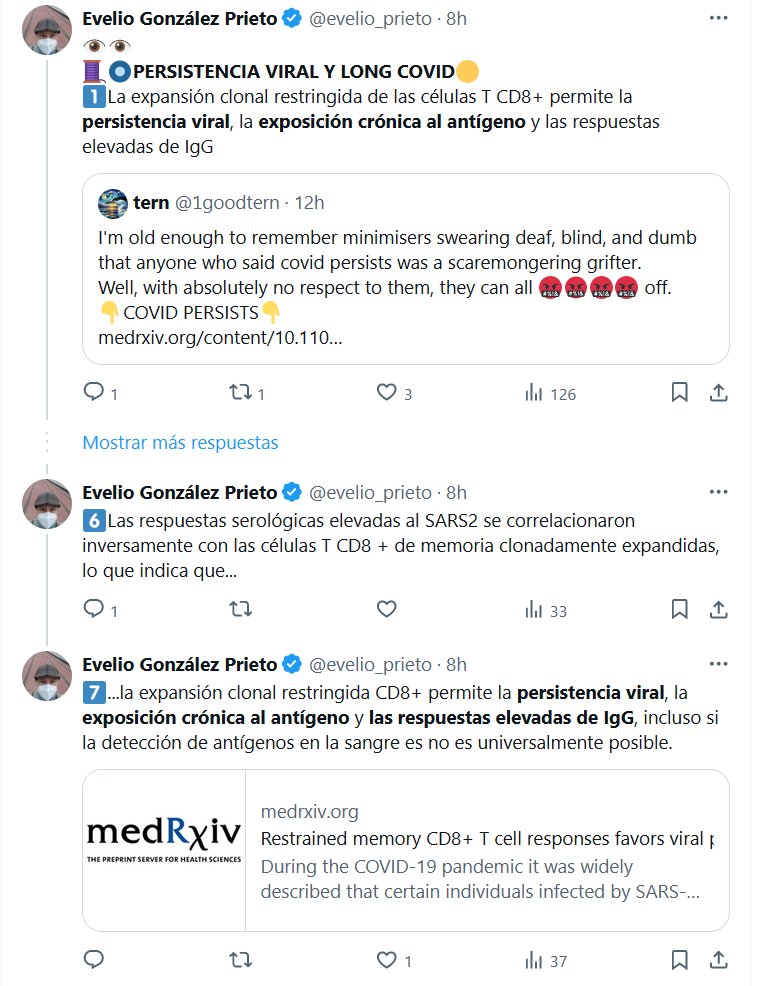
Task: Open more options on tweet 7
Action: (x=717, y=664)
